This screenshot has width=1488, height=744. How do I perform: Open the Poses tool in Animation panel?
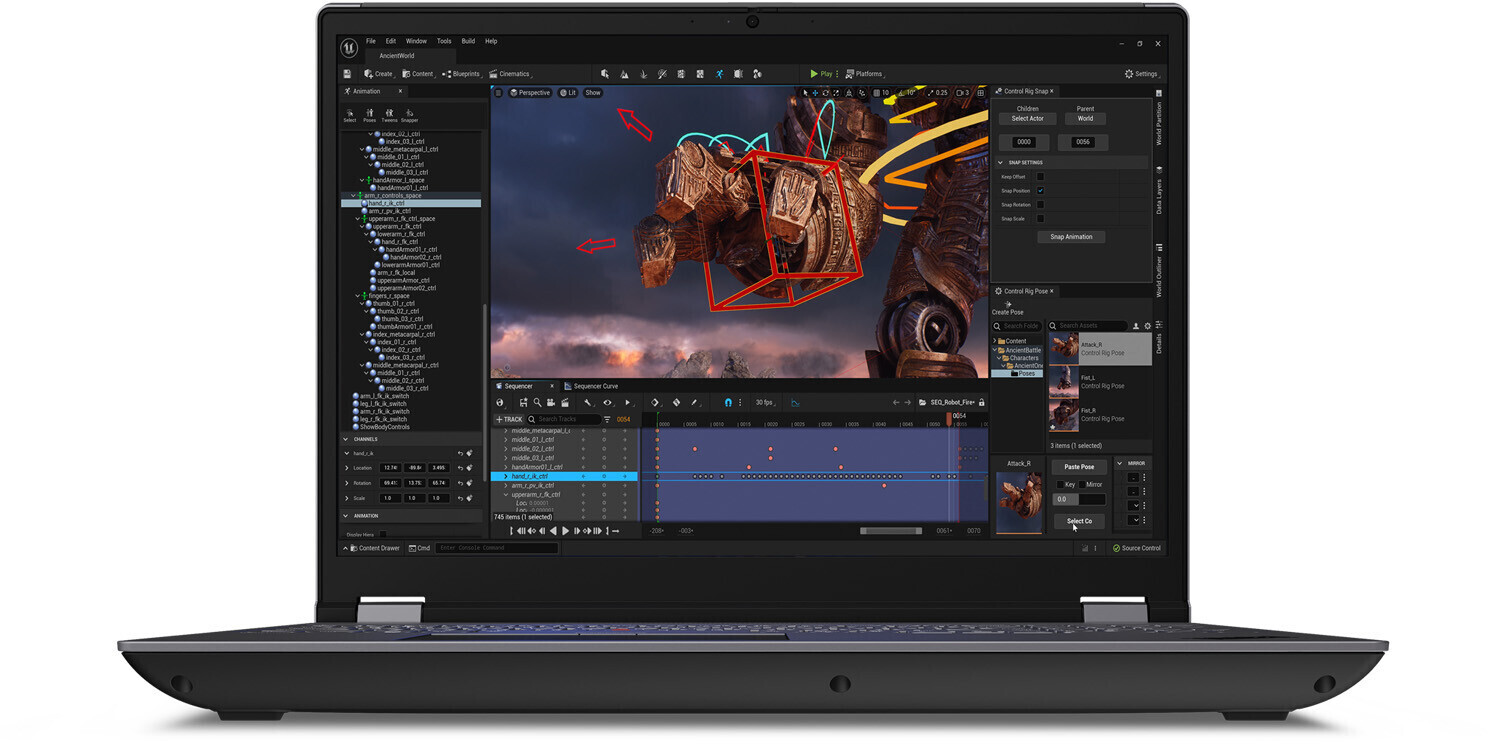pos(370,114)
